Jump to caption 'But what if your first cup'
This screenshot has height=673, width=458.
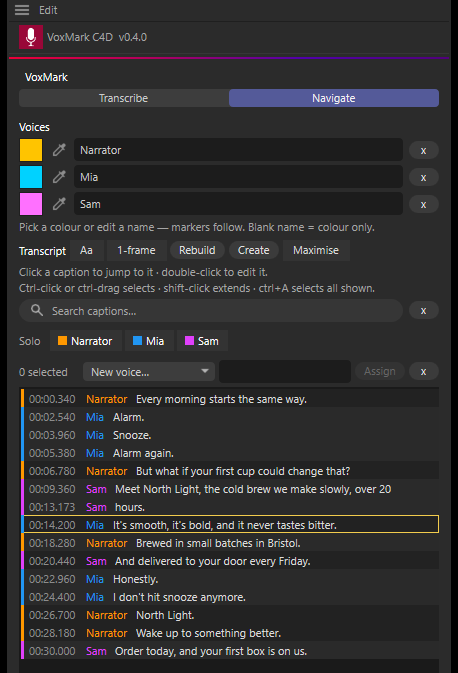230,471
